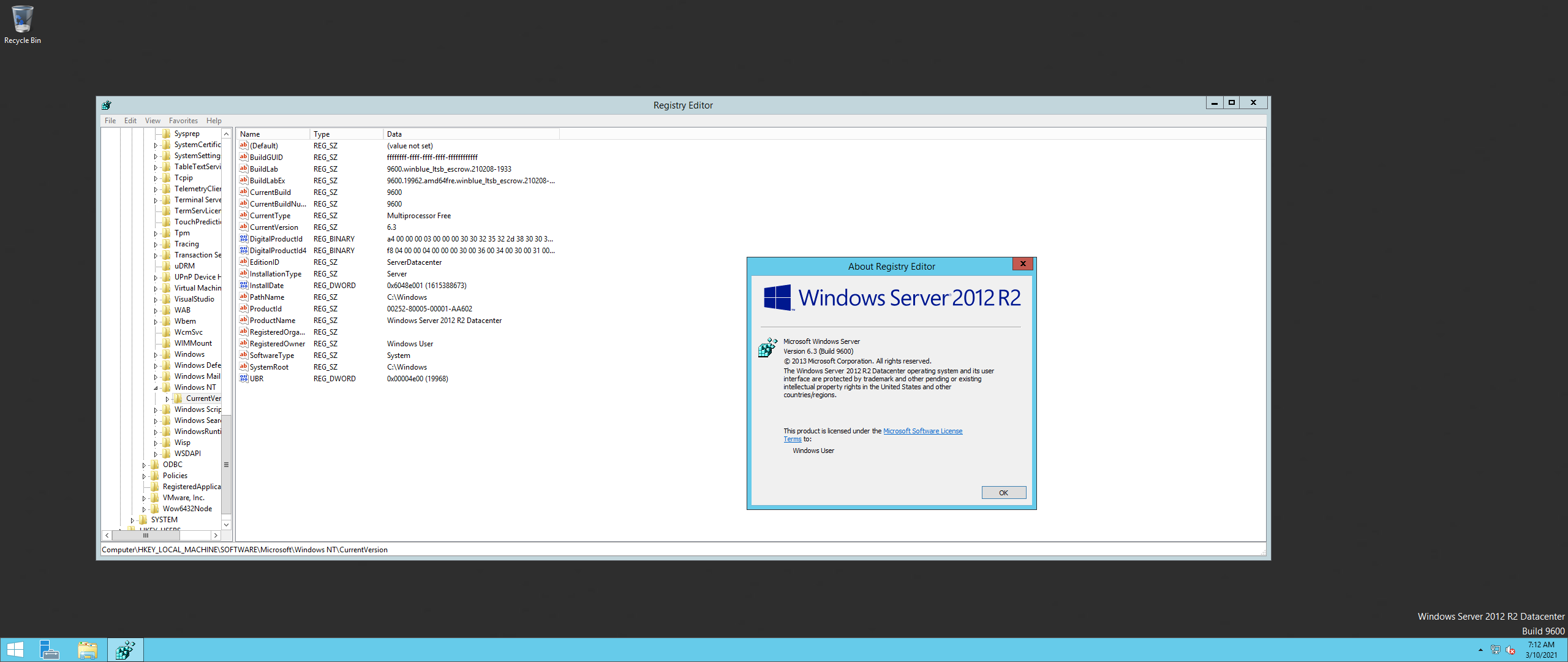The image size is (1568, 662).
Task: Select the DigitalProductId binary value icon
Action: [243, 238]
